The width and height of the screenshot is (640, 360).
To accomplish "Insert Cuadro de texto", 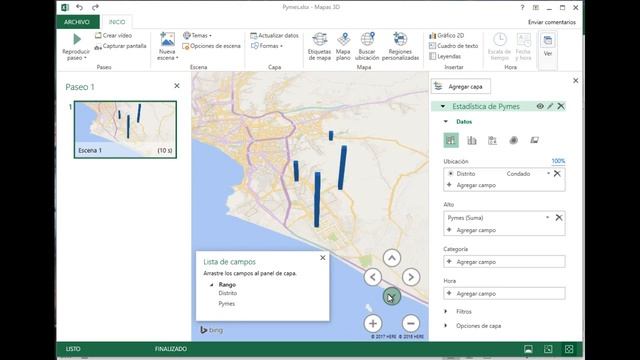I will click(x=453, y=46).
